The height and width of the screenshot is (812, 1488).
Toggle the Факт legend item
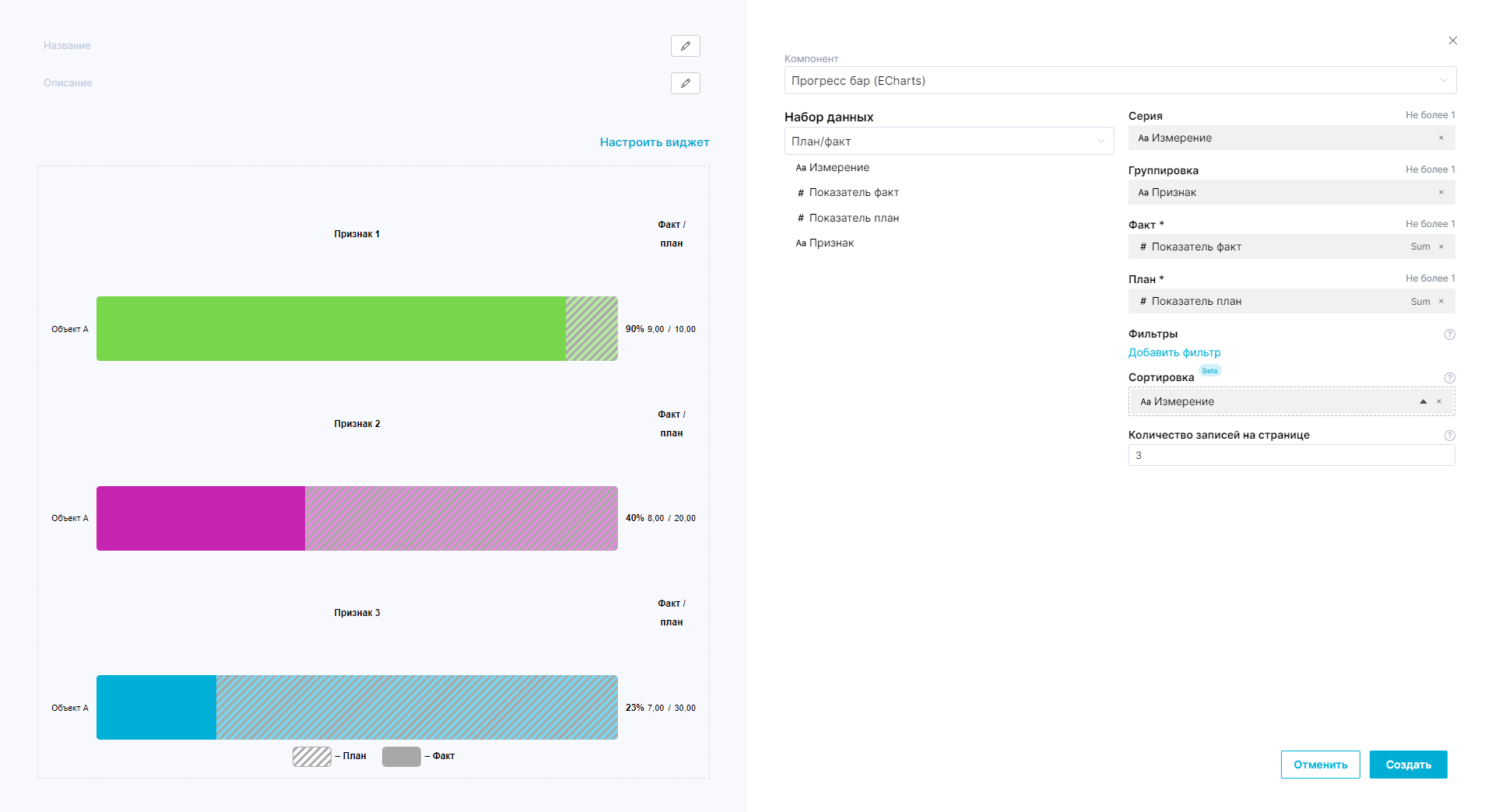pyautogui.click(x=418, y=756)
